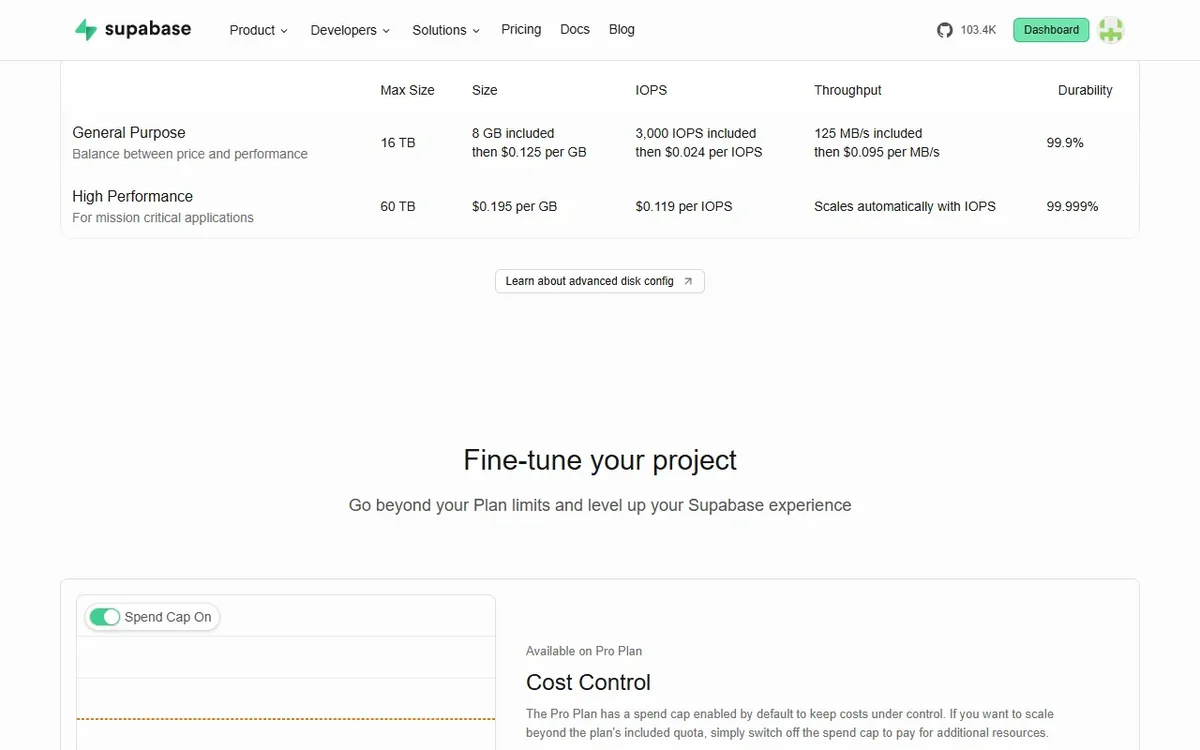Click the 'Fine-tune your project' heading

[x=600, y=460]
